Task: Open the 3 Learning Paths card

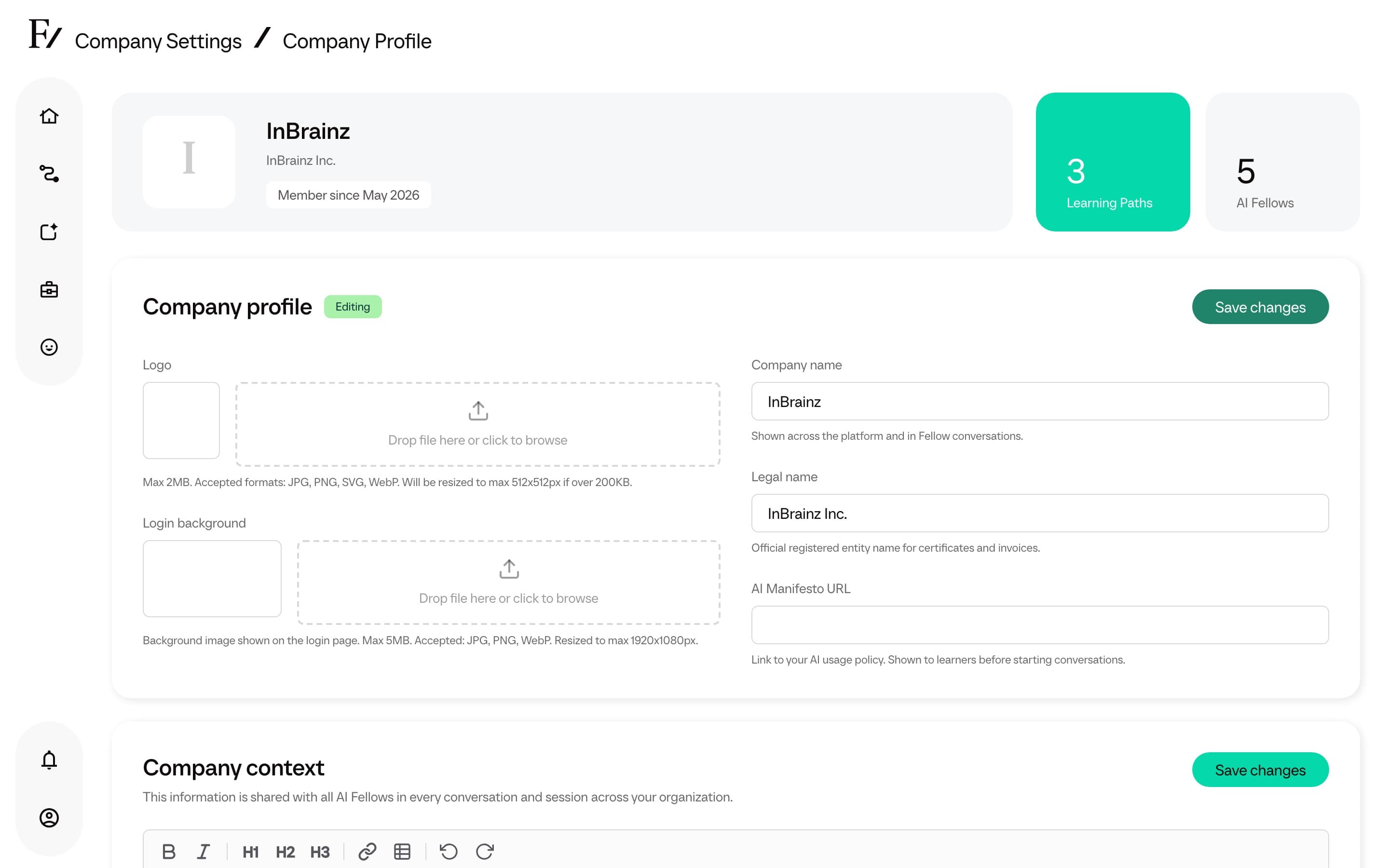Action: click(x=1112, y=162)
